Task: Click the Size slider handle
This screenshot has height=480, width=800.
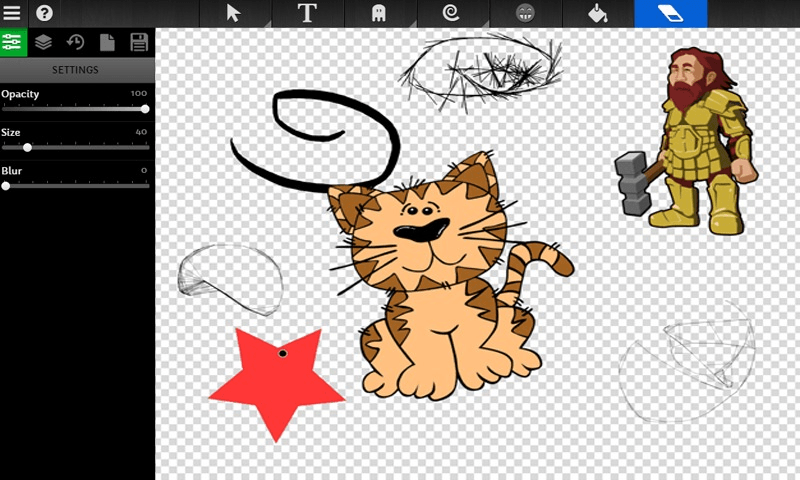Action: click(x=27, y=147)
